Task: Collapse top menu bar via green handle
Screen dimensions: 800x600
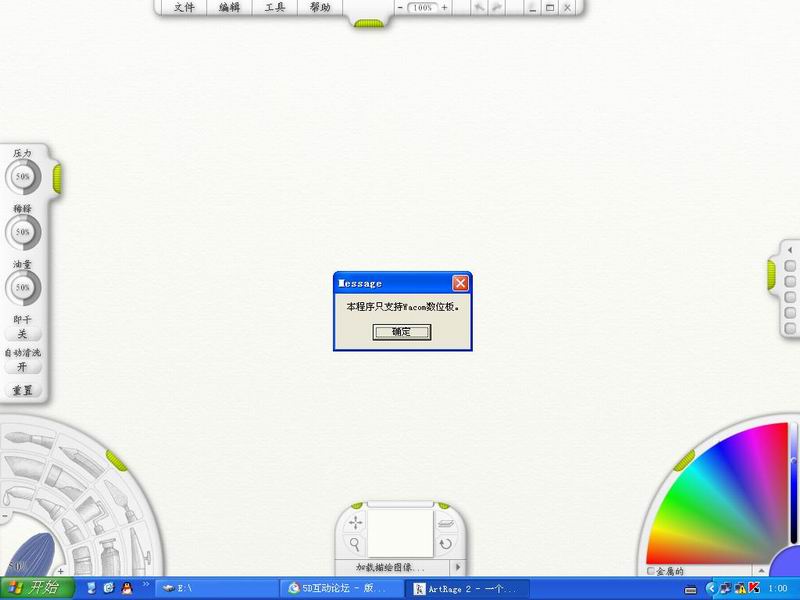Action: (x=368, y=23)
